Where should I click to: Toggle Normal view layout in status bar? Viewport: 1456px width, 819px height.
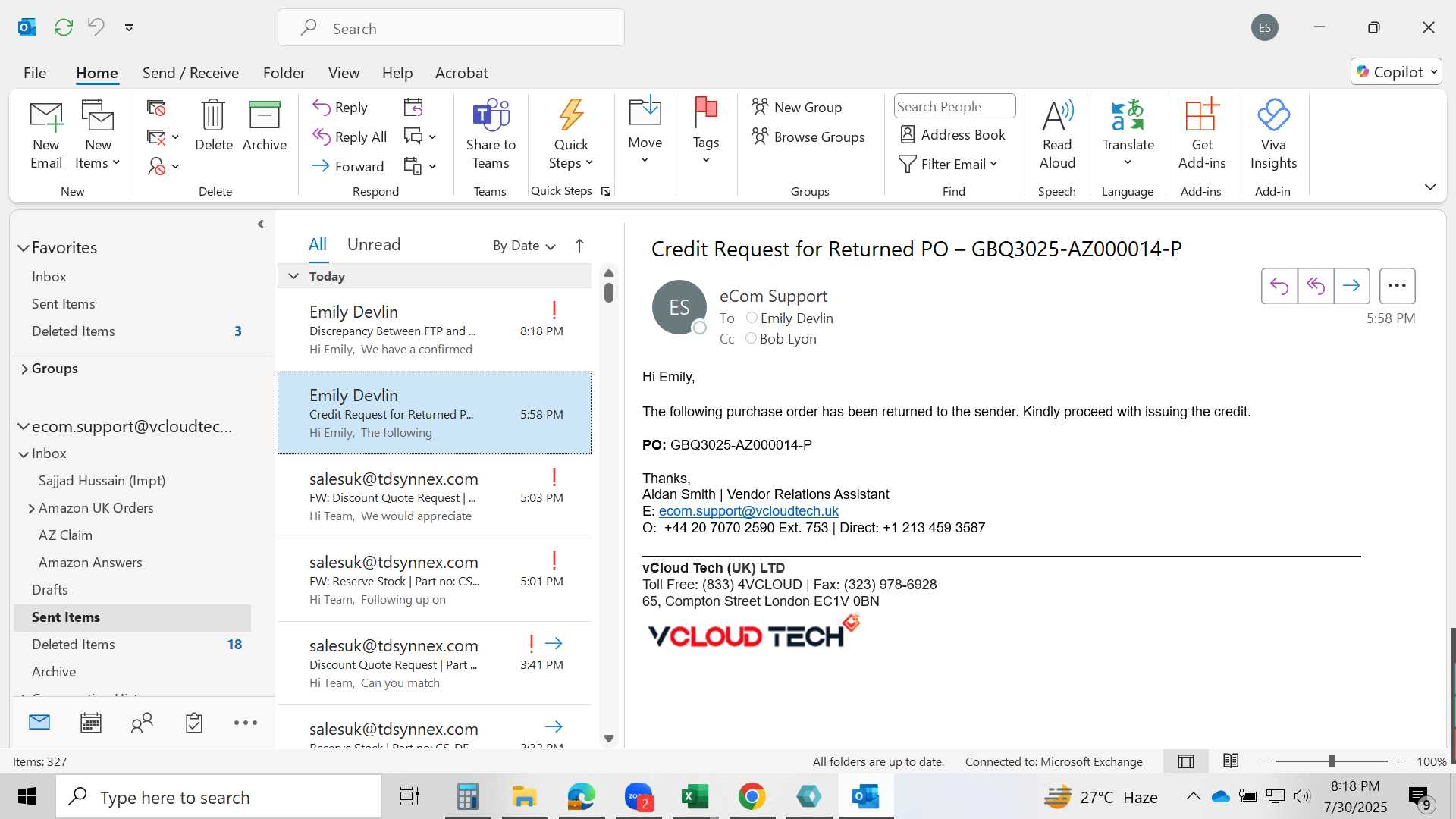1186,761
